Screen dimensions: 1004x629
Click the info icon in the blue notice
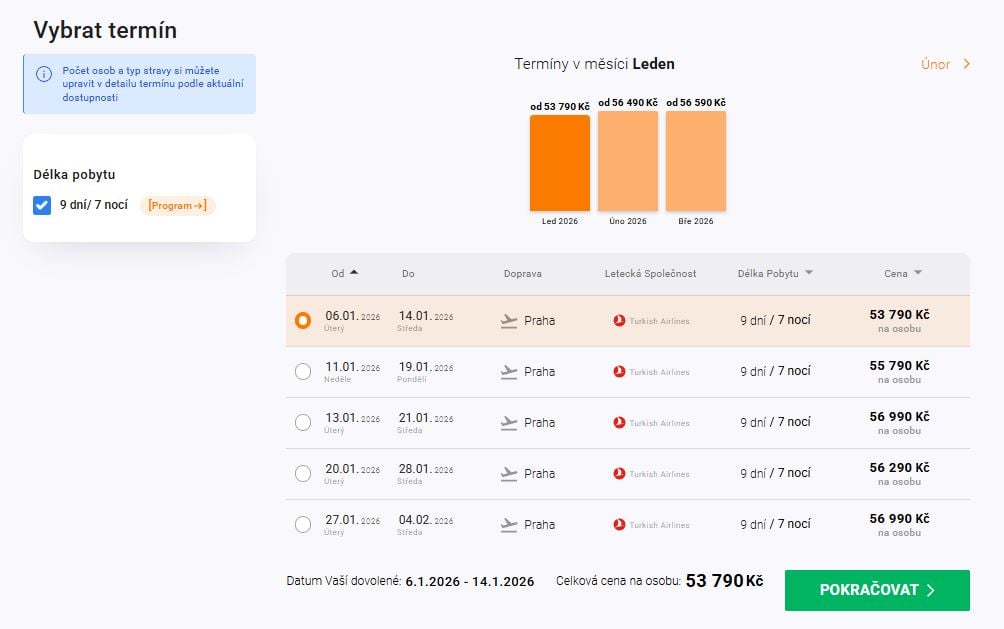pyautogui.click(x=43, y=74)
